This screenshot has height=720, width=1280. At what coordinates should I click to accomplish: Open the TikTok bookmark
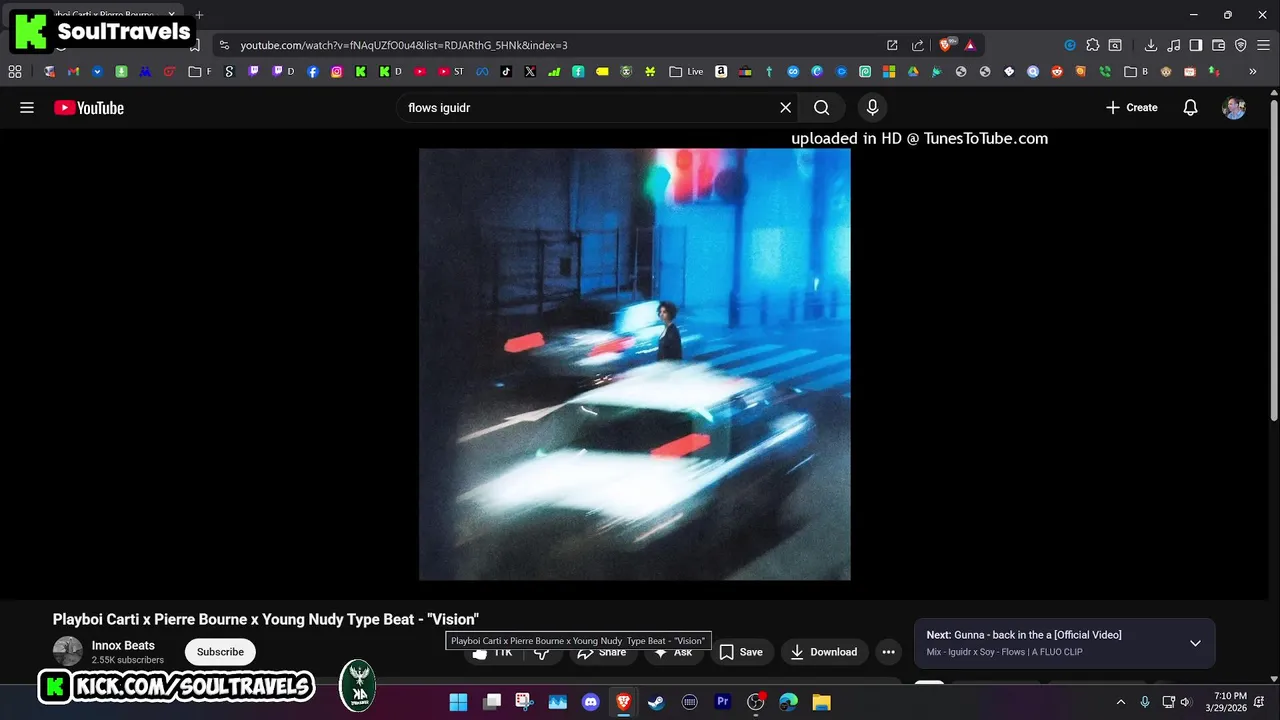[506, 72]
